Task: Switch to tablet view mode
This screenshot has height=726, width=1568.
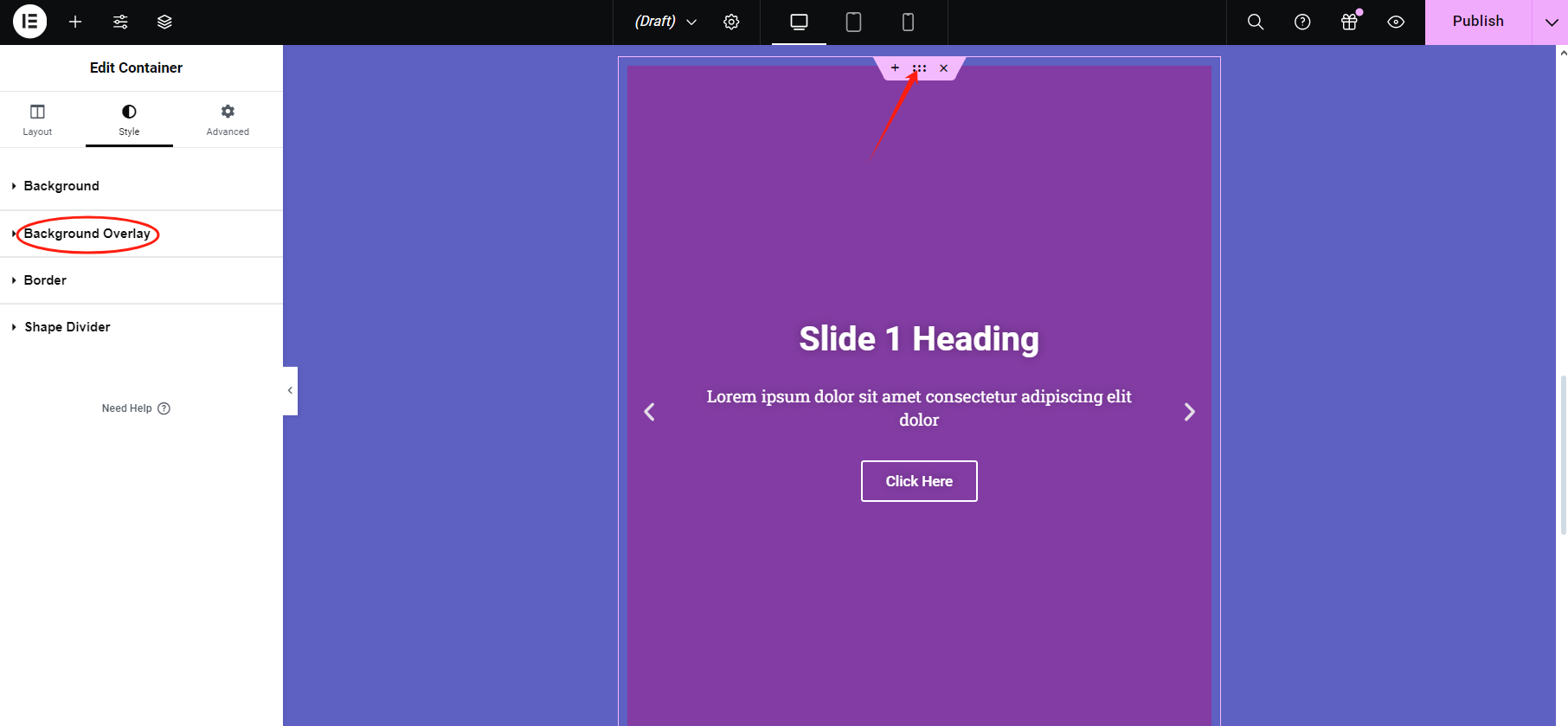Action: 853,22
